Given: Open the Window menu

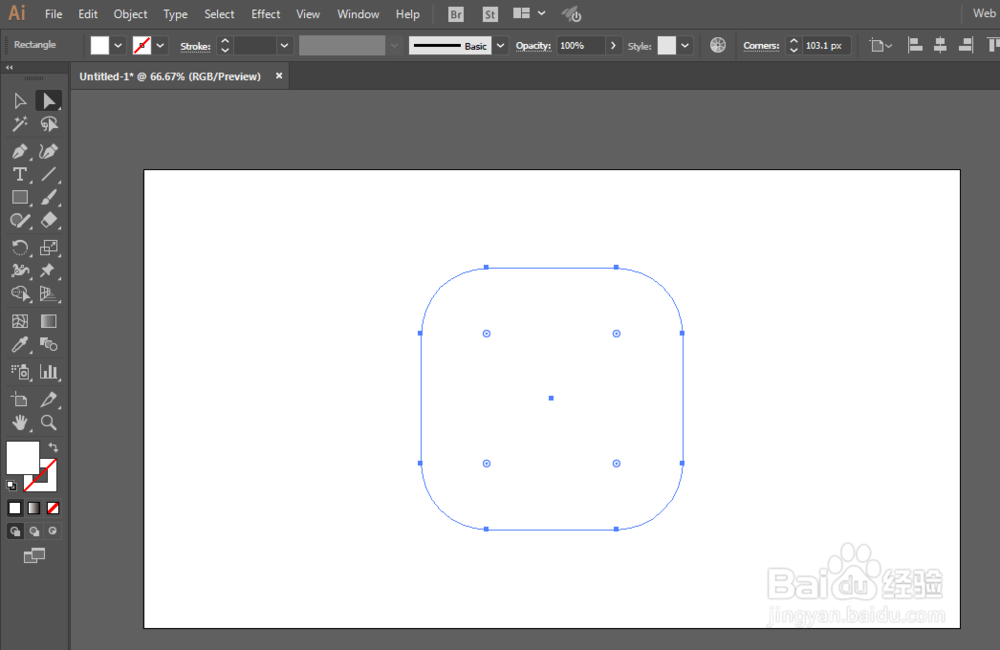Looking at the screenshot, I should [x=358, y=14].
